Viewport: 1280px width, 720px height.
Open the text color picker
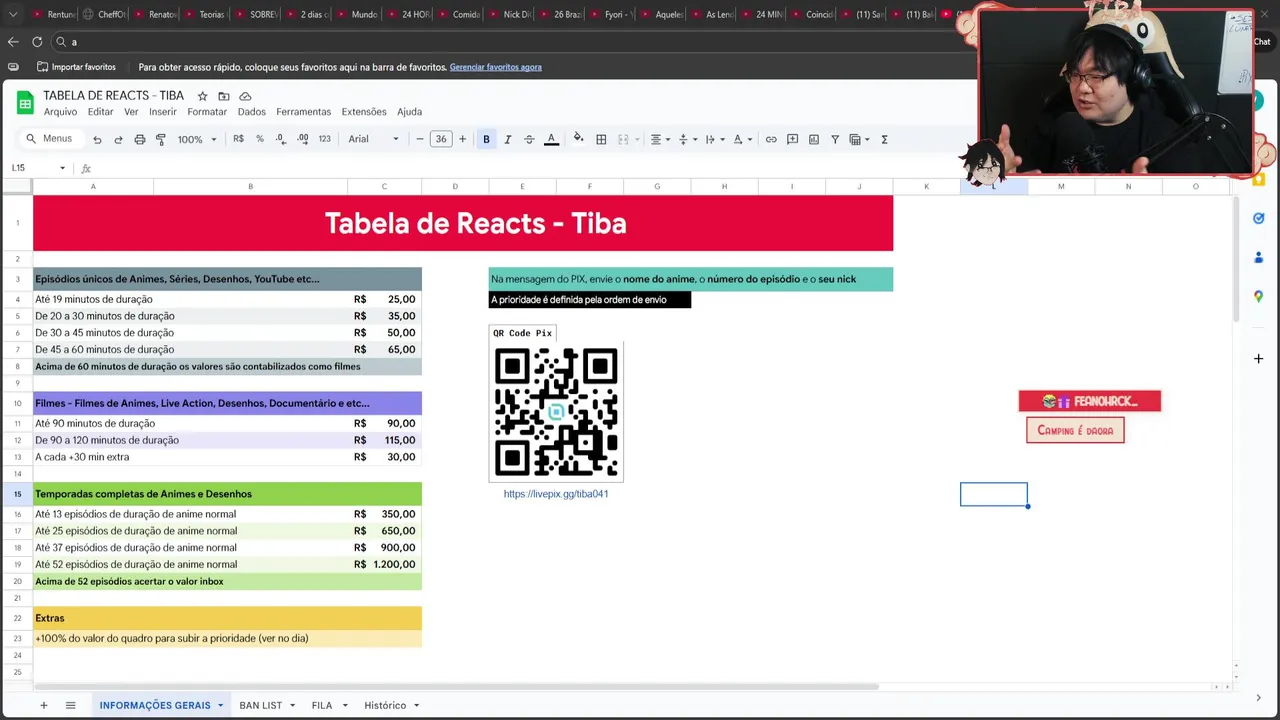coord(551,139)
